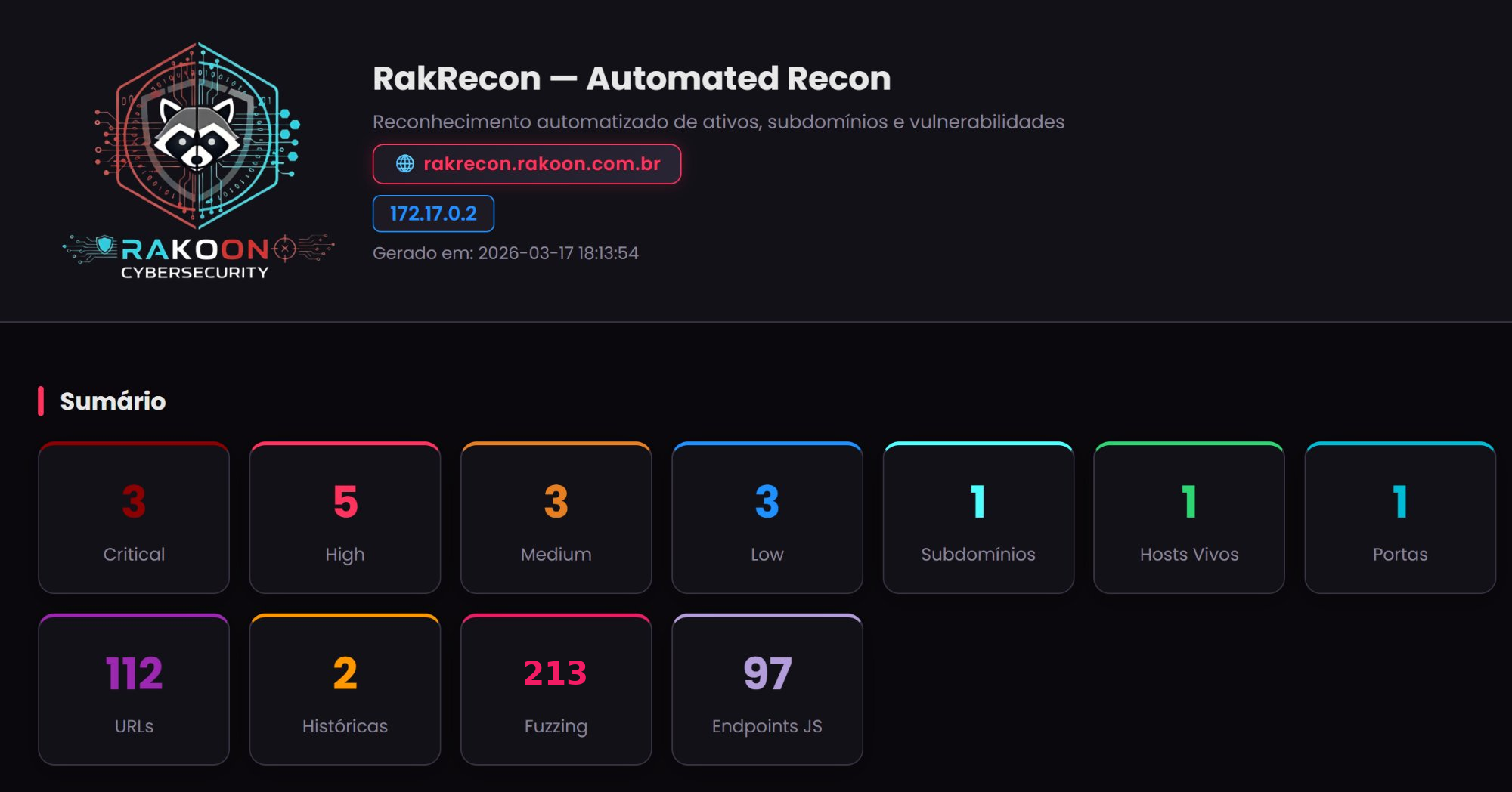Click the globe icon next to rakrecon.rakoon.com.br
Image resolution: width=1512 pixels, height=792 pixels.
pyautogui.click(x=405, y=162)
